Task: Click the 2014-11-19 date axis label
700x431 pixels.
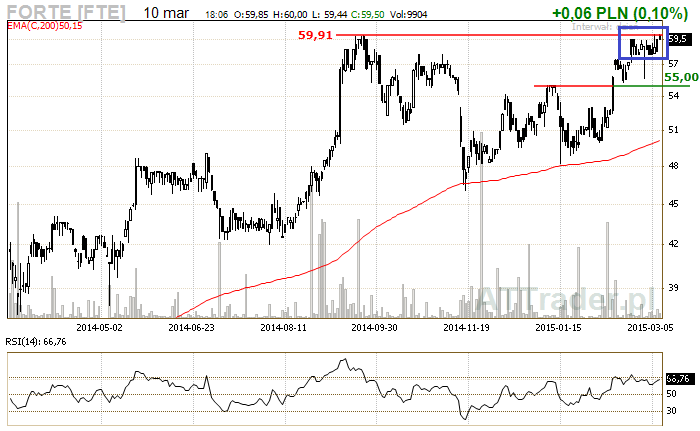Action: tap(467, 327)
